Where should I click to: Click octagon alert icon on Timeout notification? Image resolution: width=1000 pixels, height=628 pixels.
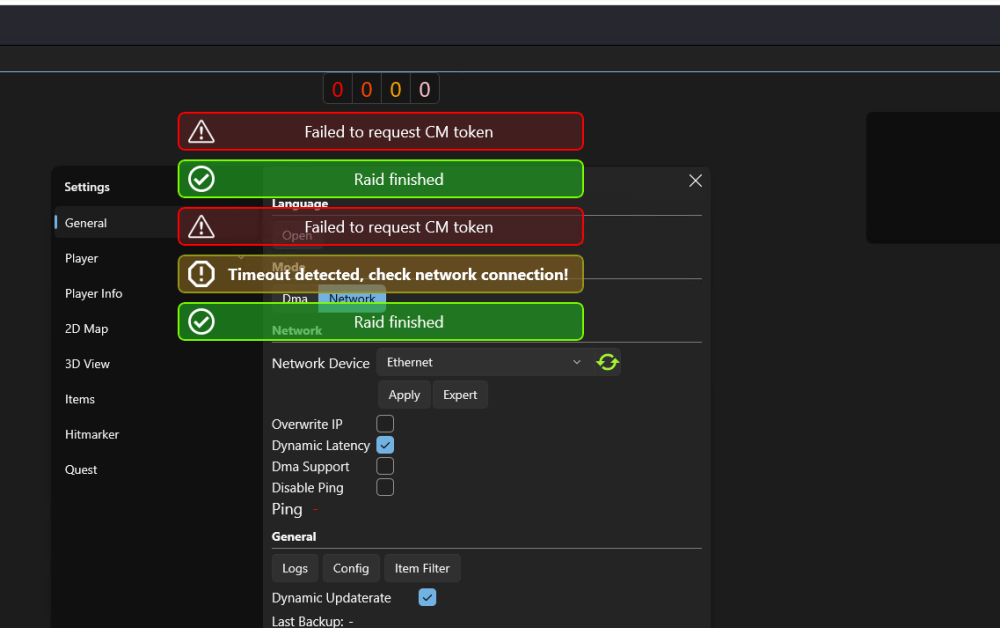pos(202,274)
